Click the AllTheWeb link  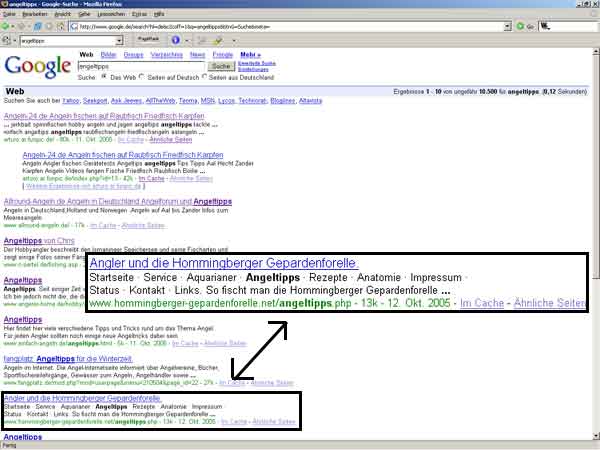tap(160, 101)
